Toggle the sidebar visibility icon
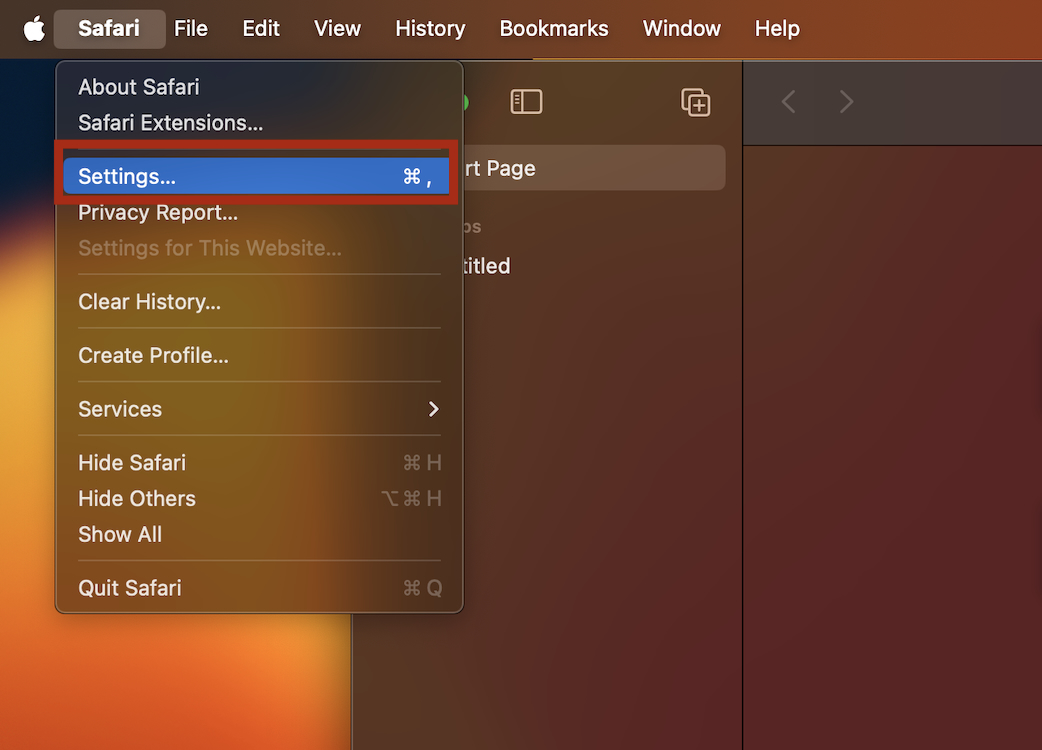This screenshot has width=1042, height=750. click(x=526, y=101)
